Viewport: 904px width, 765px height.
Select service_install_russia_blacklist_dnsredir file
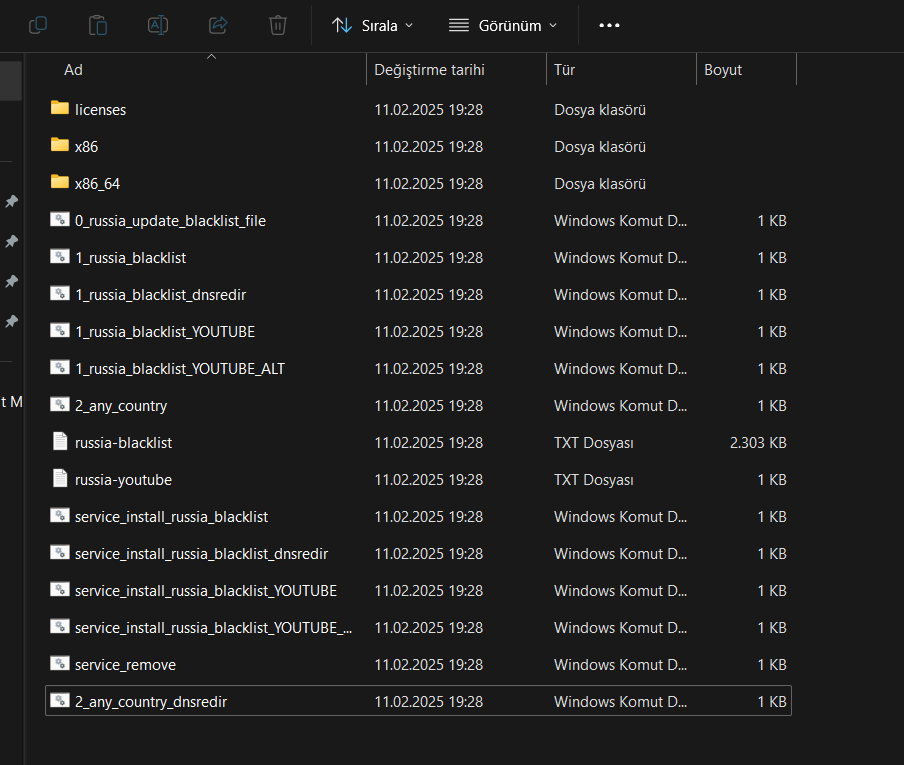201,554
